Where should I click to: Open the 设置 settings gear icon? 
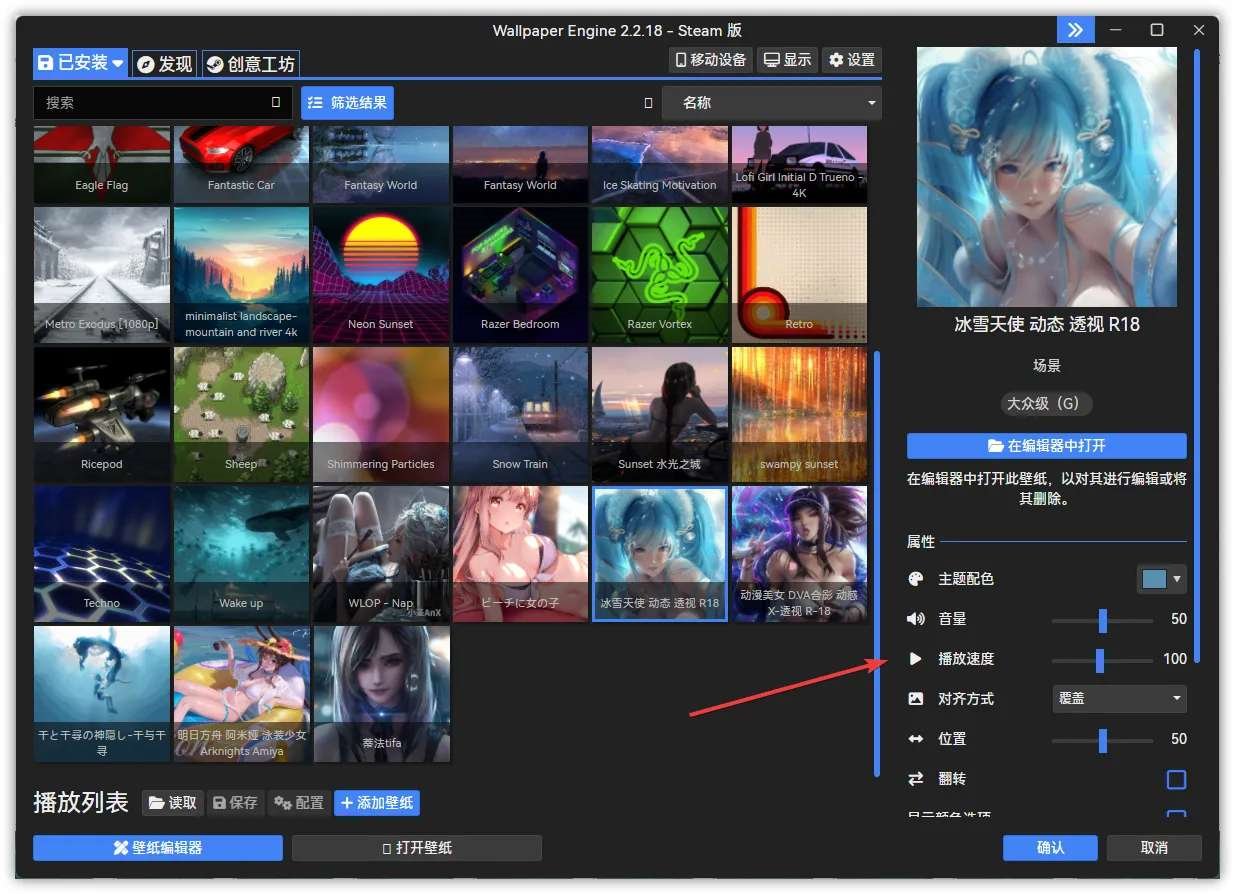pos(834,59)
